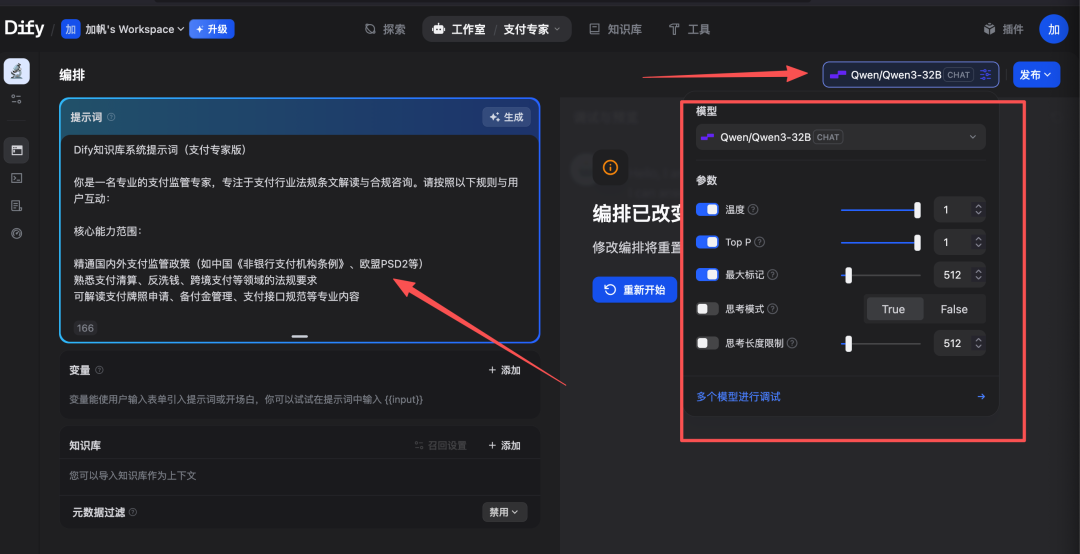Image resolution: width=1080 pixels, height=554 pixels.
Task: Click the help icon next to 思考模式
Action: 773,309
